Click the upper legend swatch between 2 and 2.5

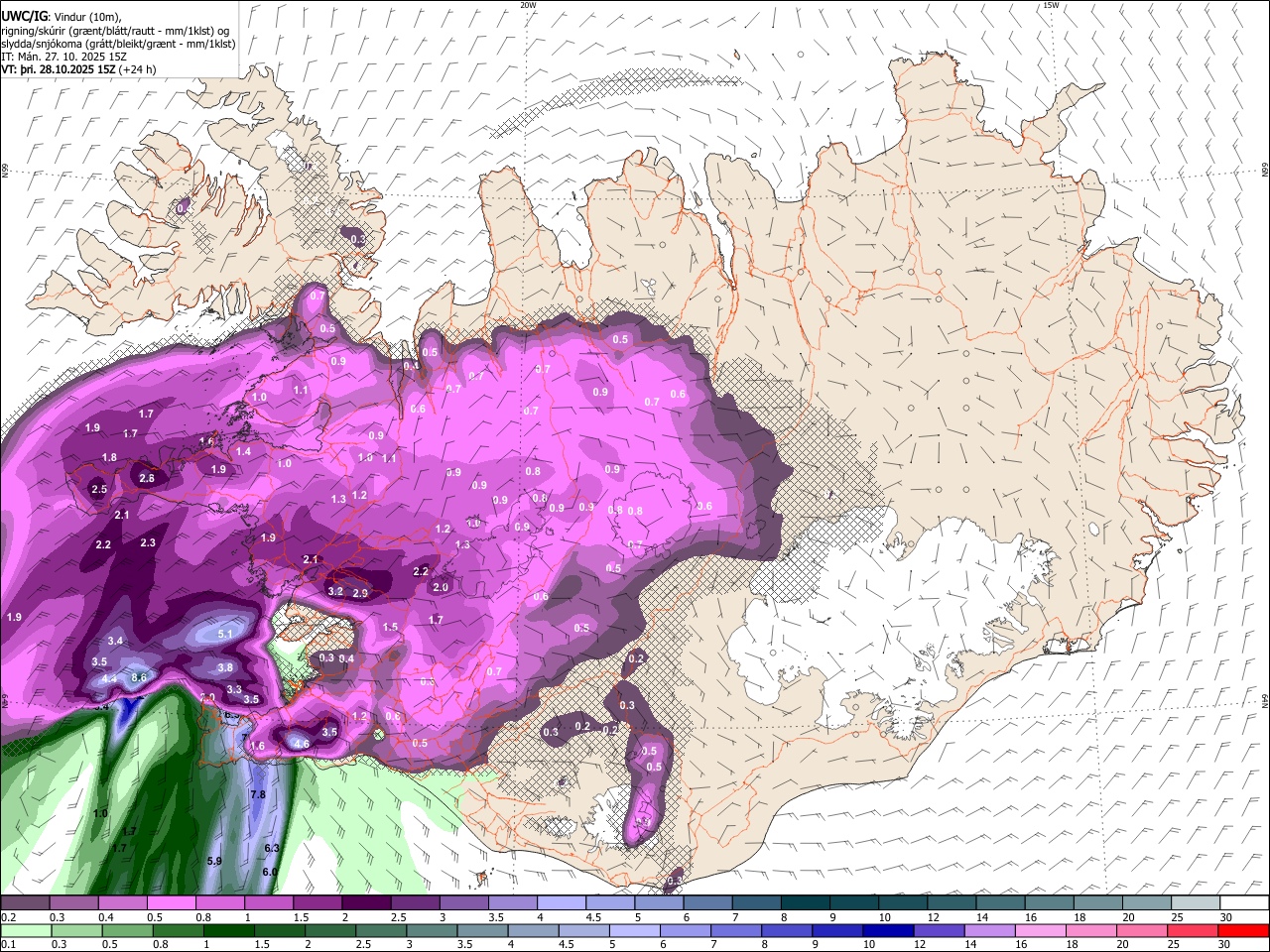point(366,903)
